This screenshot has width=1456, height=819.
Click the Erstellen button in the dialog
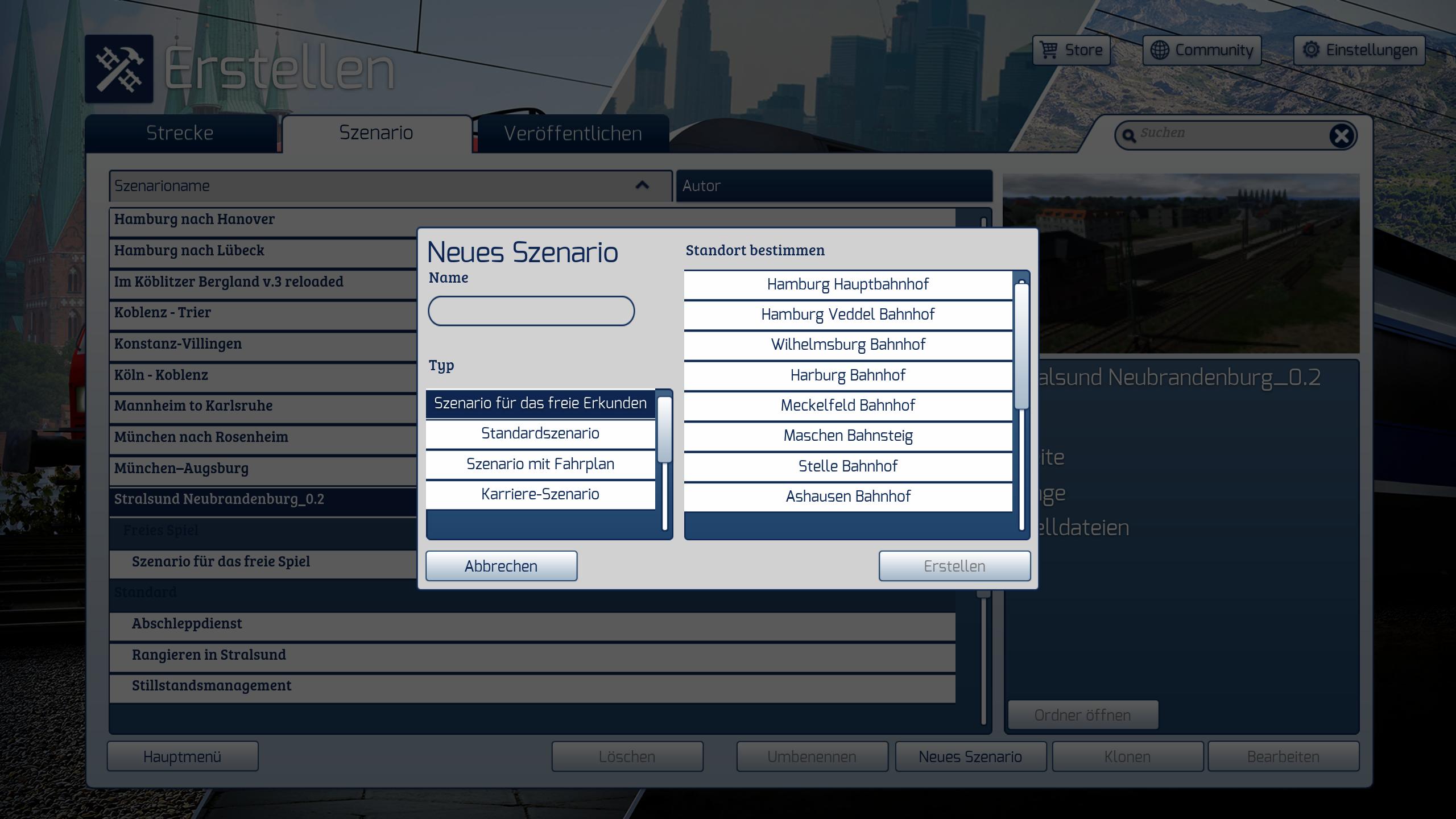954,566
